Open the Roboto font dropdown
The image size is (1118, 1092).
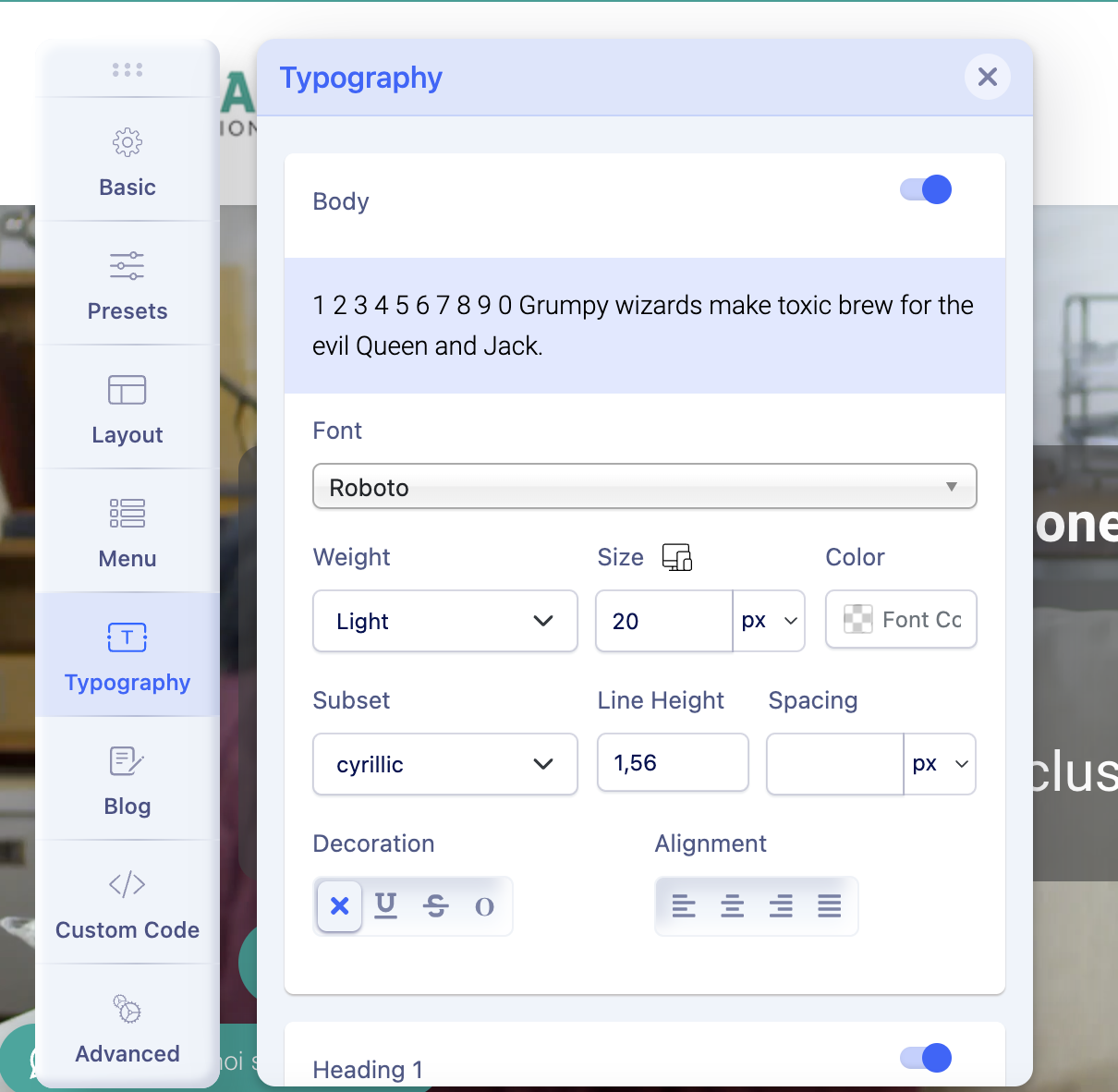[644, 487]
